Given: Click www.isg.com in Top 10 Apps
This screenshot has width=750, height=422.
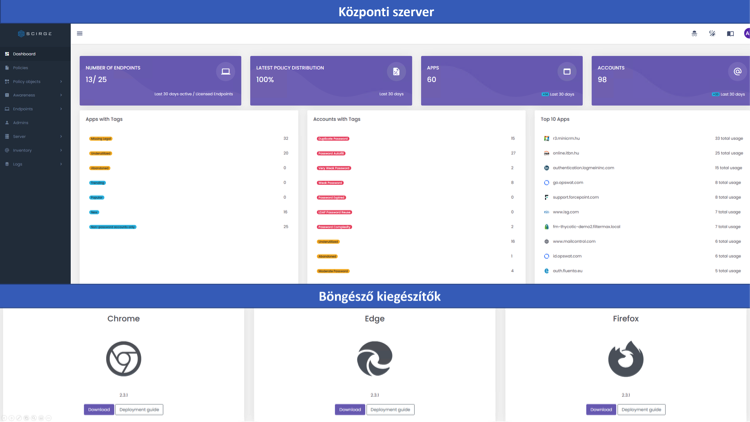Looking at the screenshot, I should click(566, 212).
